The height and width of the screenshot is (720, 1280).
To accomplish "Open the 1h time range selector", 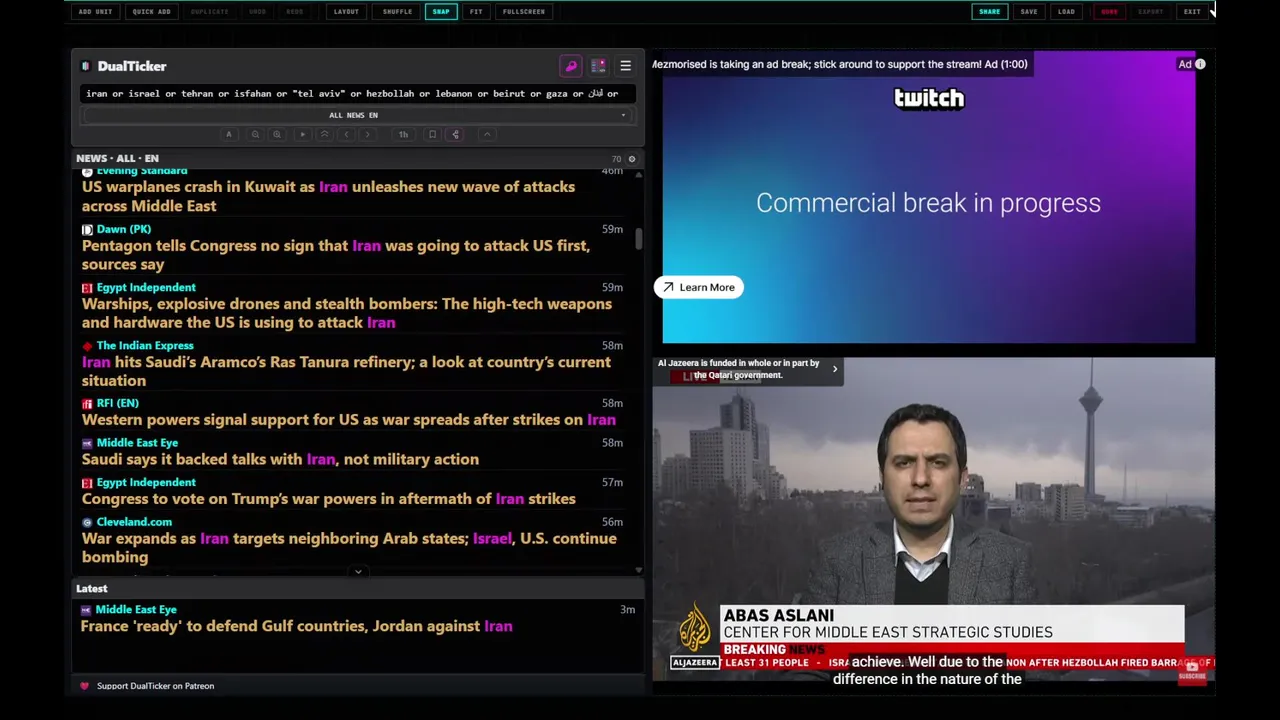I will click(403, 134).
